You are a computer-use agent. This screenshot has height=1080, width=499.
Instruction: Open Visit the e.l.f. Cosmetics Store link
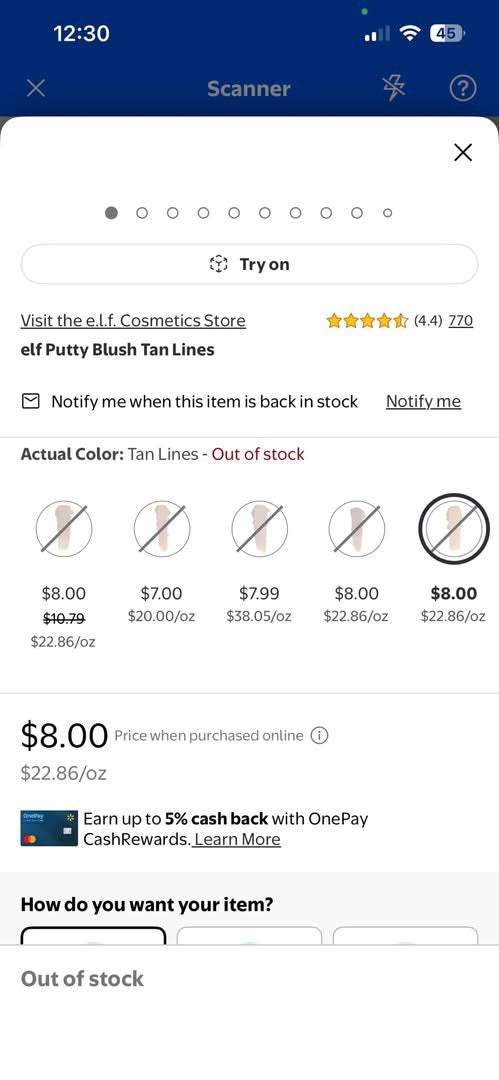point(133,321)
